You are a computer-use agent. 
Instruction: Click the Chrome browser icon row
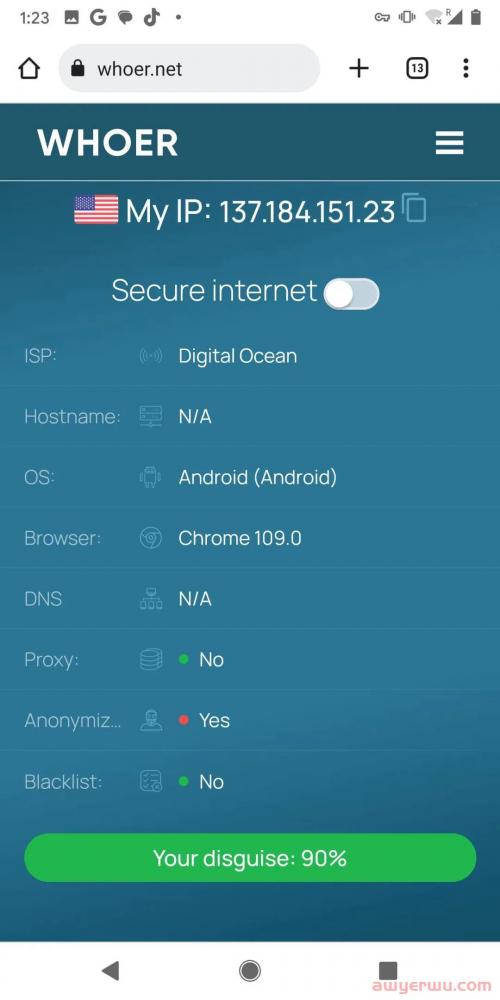tap(250, 538)
